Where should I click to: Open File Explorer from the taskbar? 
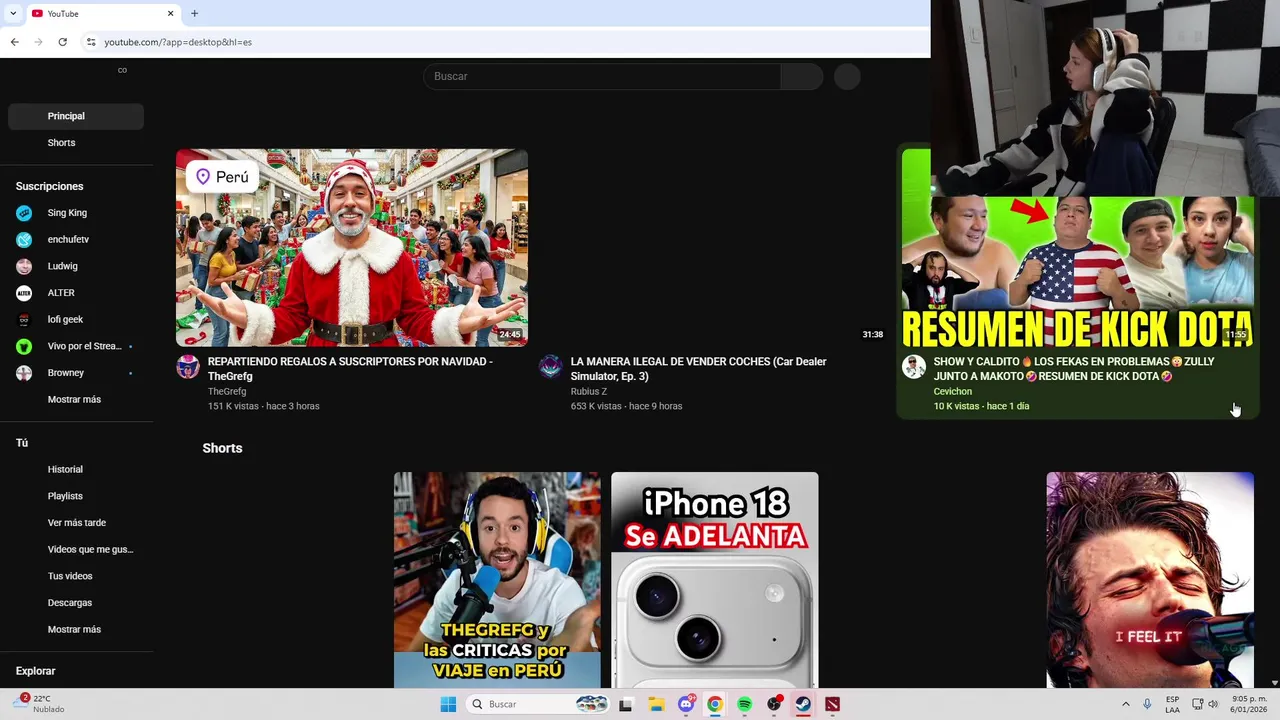click(x=656, y=704)
